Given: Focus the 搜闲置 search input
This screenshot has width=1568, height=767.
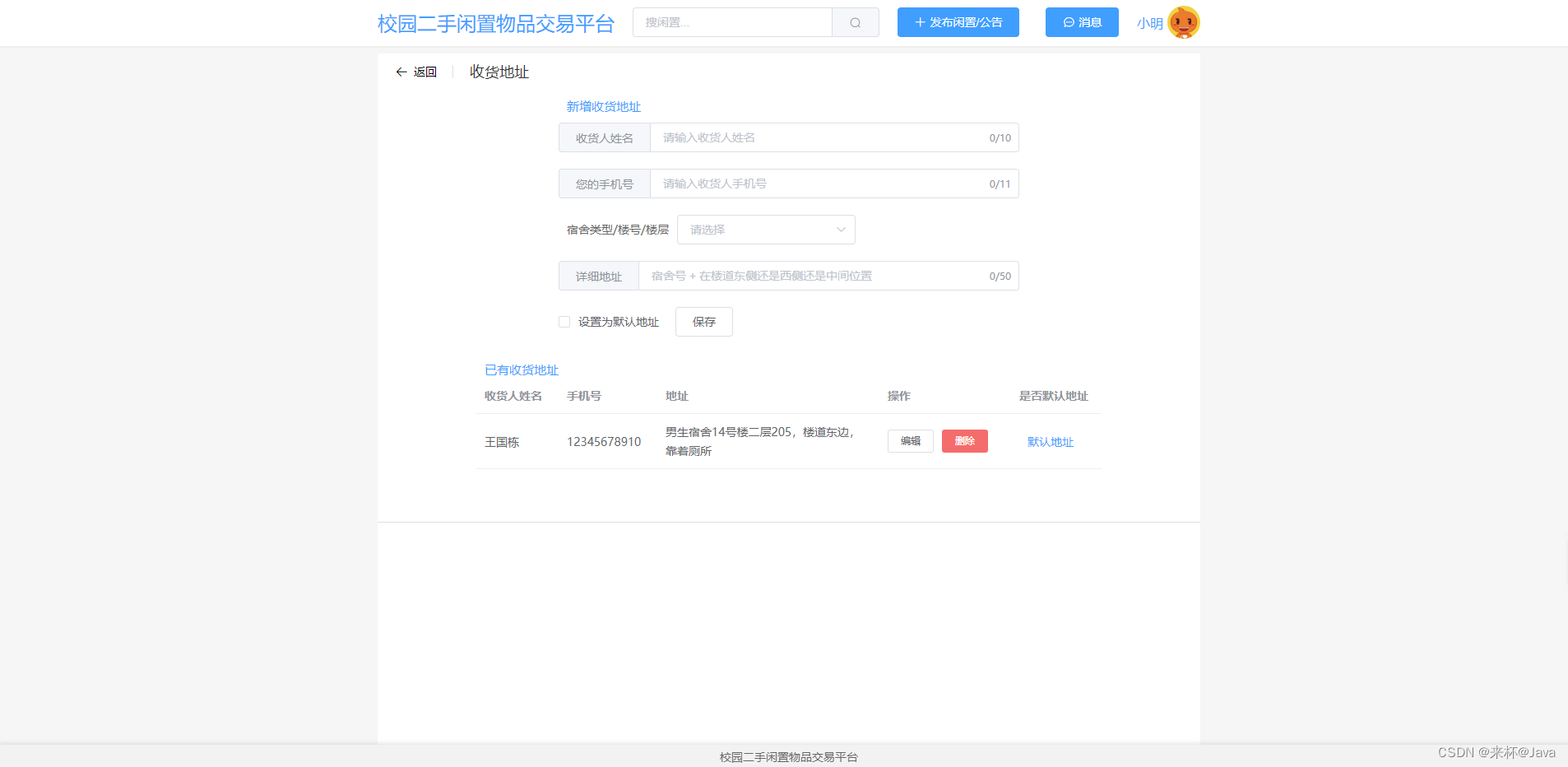Looking at the screenshot, I should point(732,22).
